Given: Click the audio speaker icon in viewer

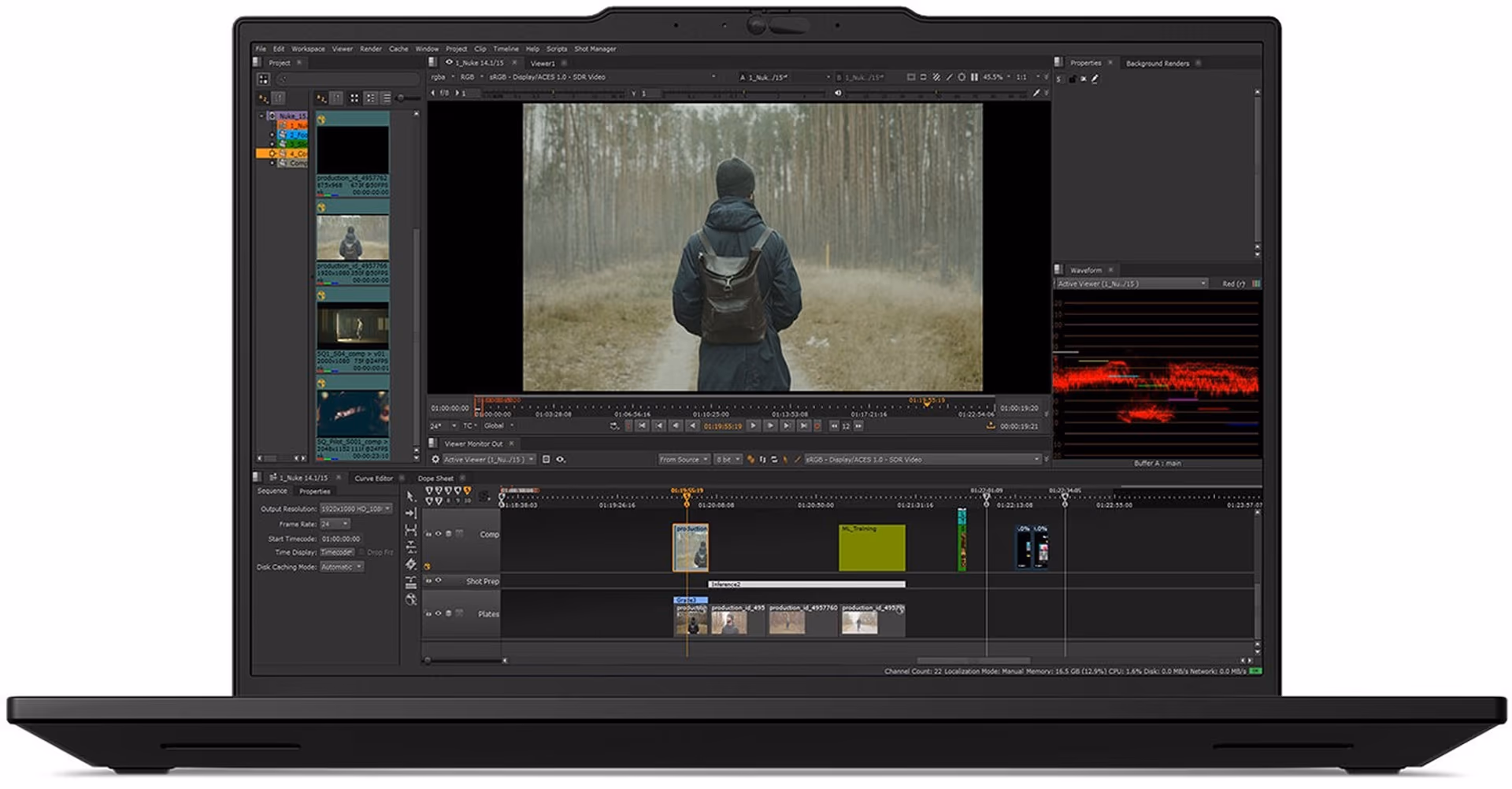Looking at the screenshot, I should [838, 93].
